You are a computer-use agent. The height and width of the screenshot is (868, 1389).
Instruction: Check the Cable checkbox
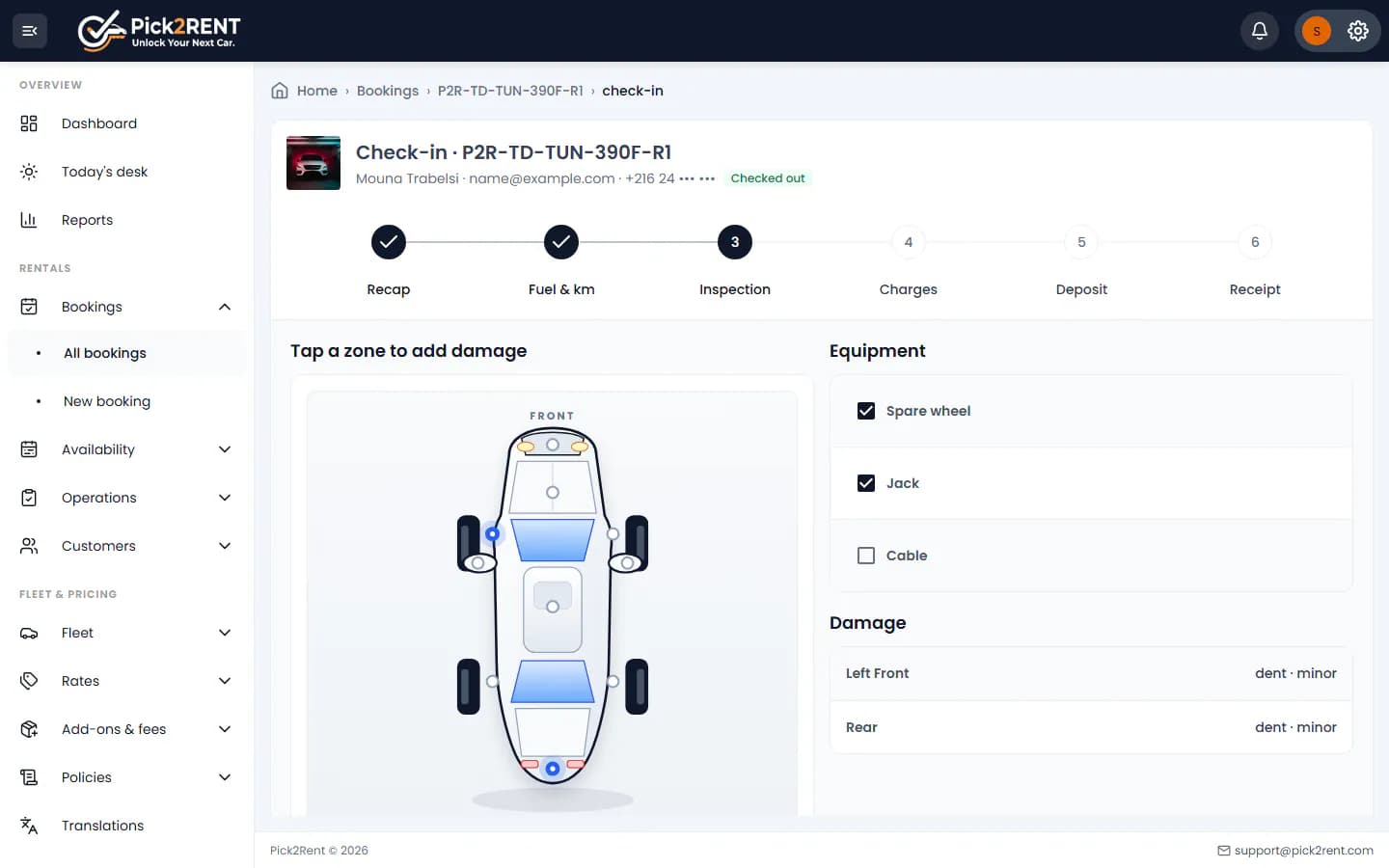866,556
